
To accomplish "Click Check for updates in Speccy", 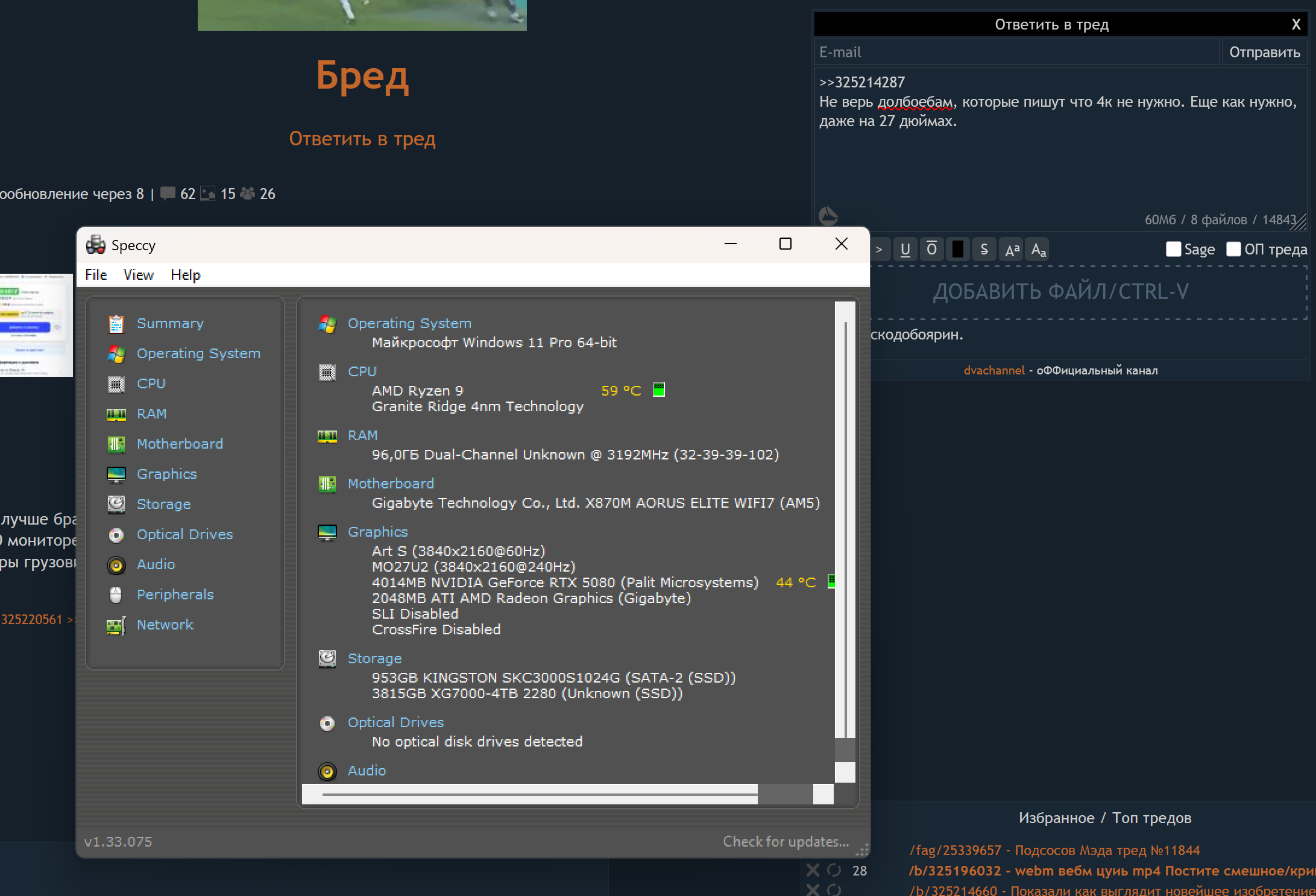I will tap(786, 841).
